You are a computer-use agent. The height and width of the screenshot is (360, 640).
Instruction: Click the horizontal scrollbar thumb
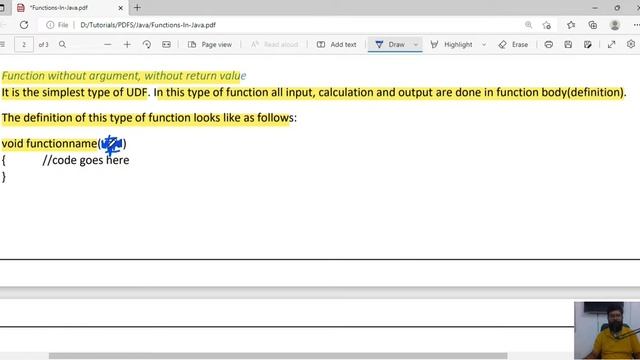pyautogui.click(x=278, y=356)
